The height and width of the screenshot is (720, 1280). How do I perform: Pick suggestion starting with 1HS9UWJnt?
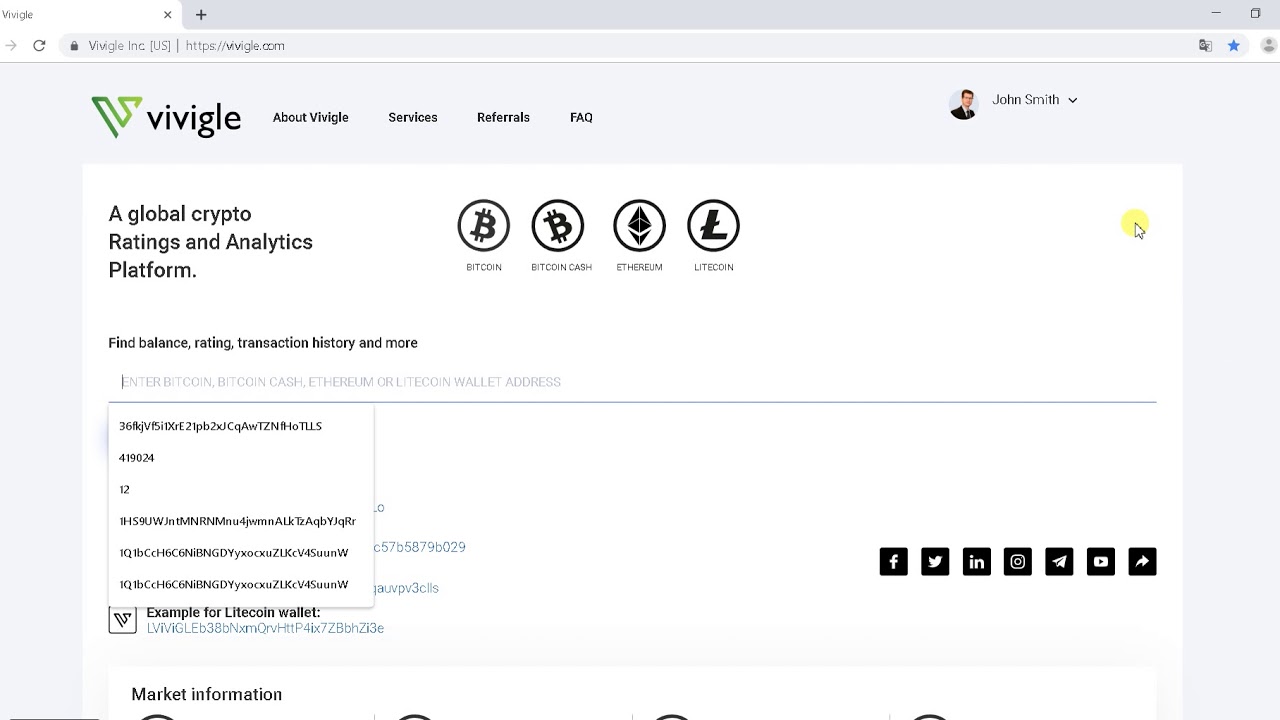pyautogui.click(x=241, y=521)
